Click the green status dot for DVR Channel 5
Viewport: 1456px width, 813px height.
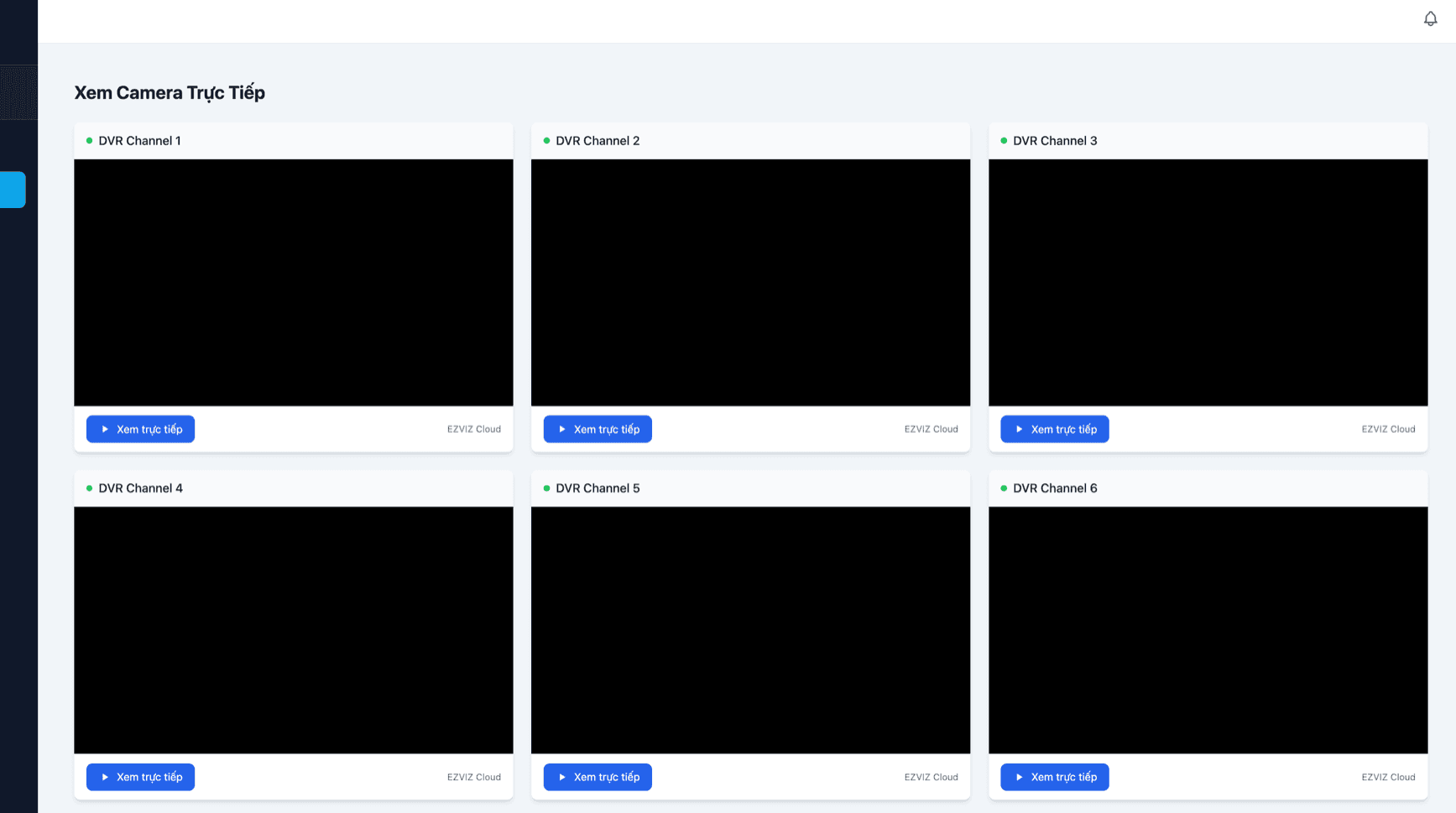pos(546,488)
